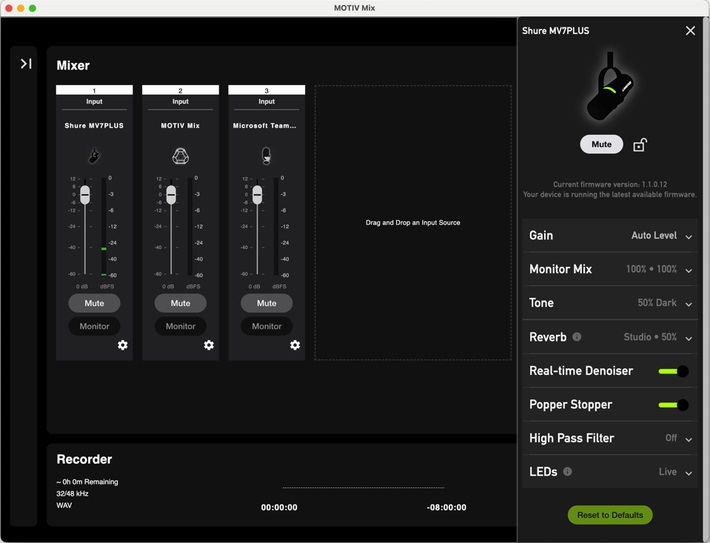The width and height of the screenshot is (710, 543).
Task: Click the macOS yellow minimize button
Action: click(x=20, y=8)
